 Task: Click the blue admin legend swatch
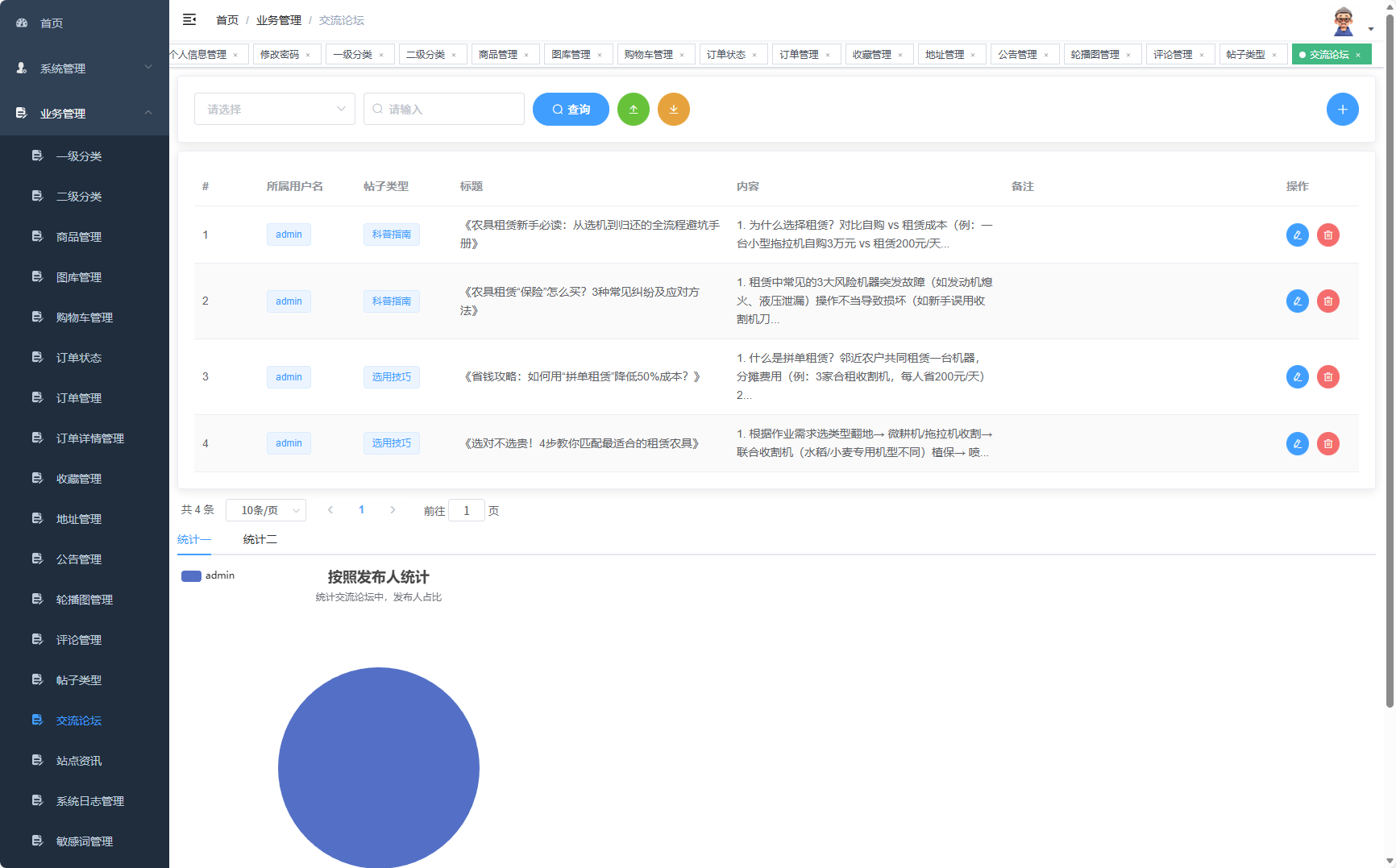click(191, 575)
